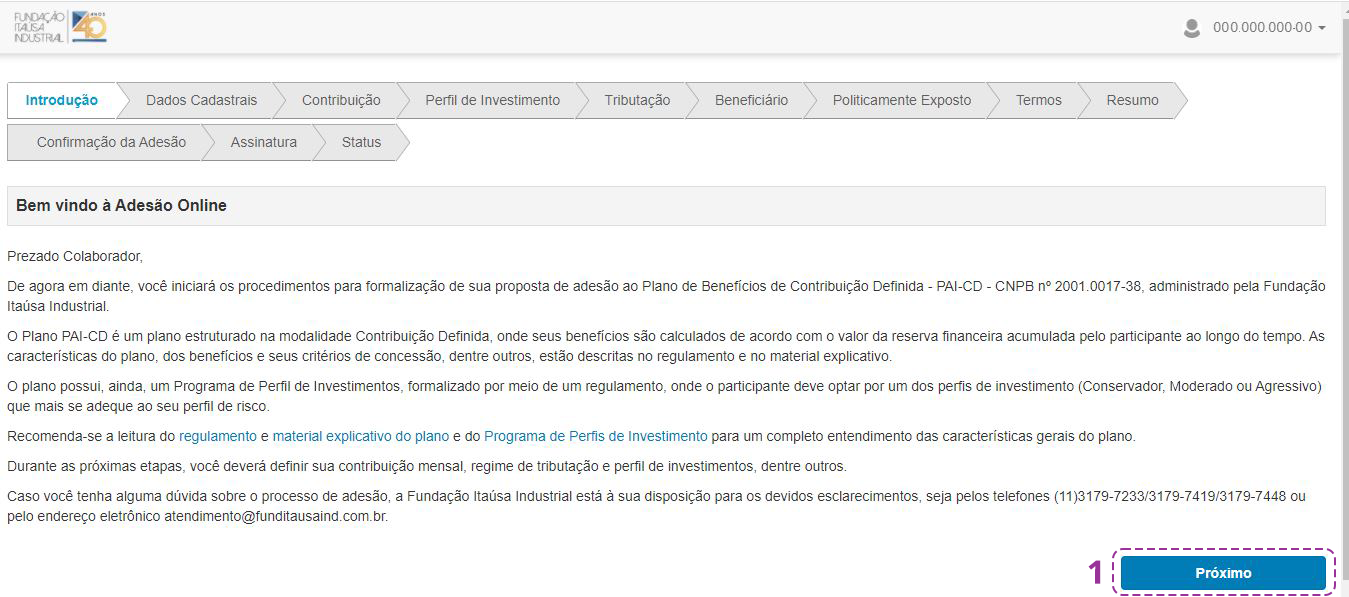Click the atendimento@funditausaind.com.br email text
Viewport: 1349px width, 597px height.
276,517
